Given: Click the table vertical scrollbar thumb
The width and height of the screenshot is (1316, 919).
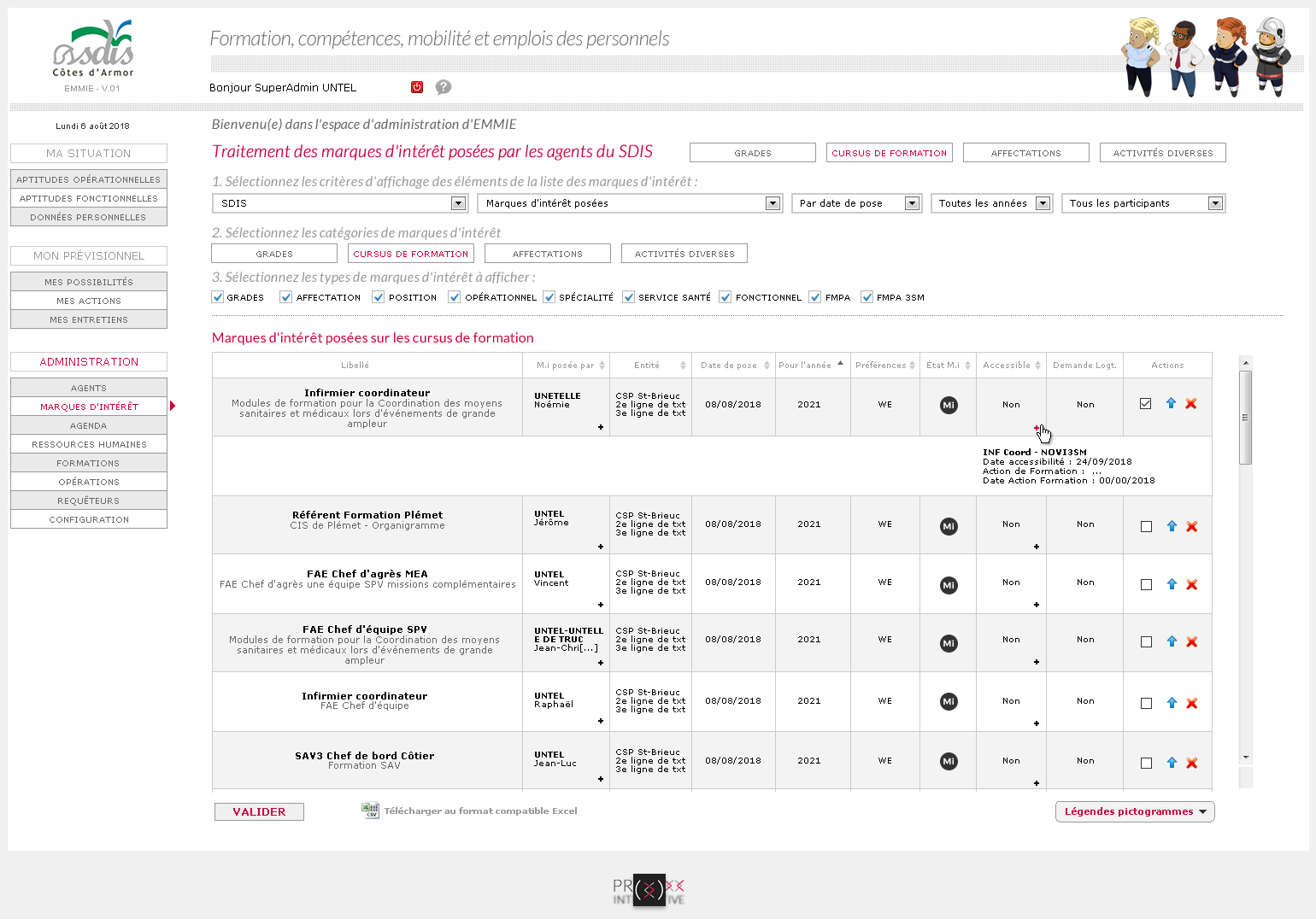Looking at the screenshot, I should pos(1246,418).
